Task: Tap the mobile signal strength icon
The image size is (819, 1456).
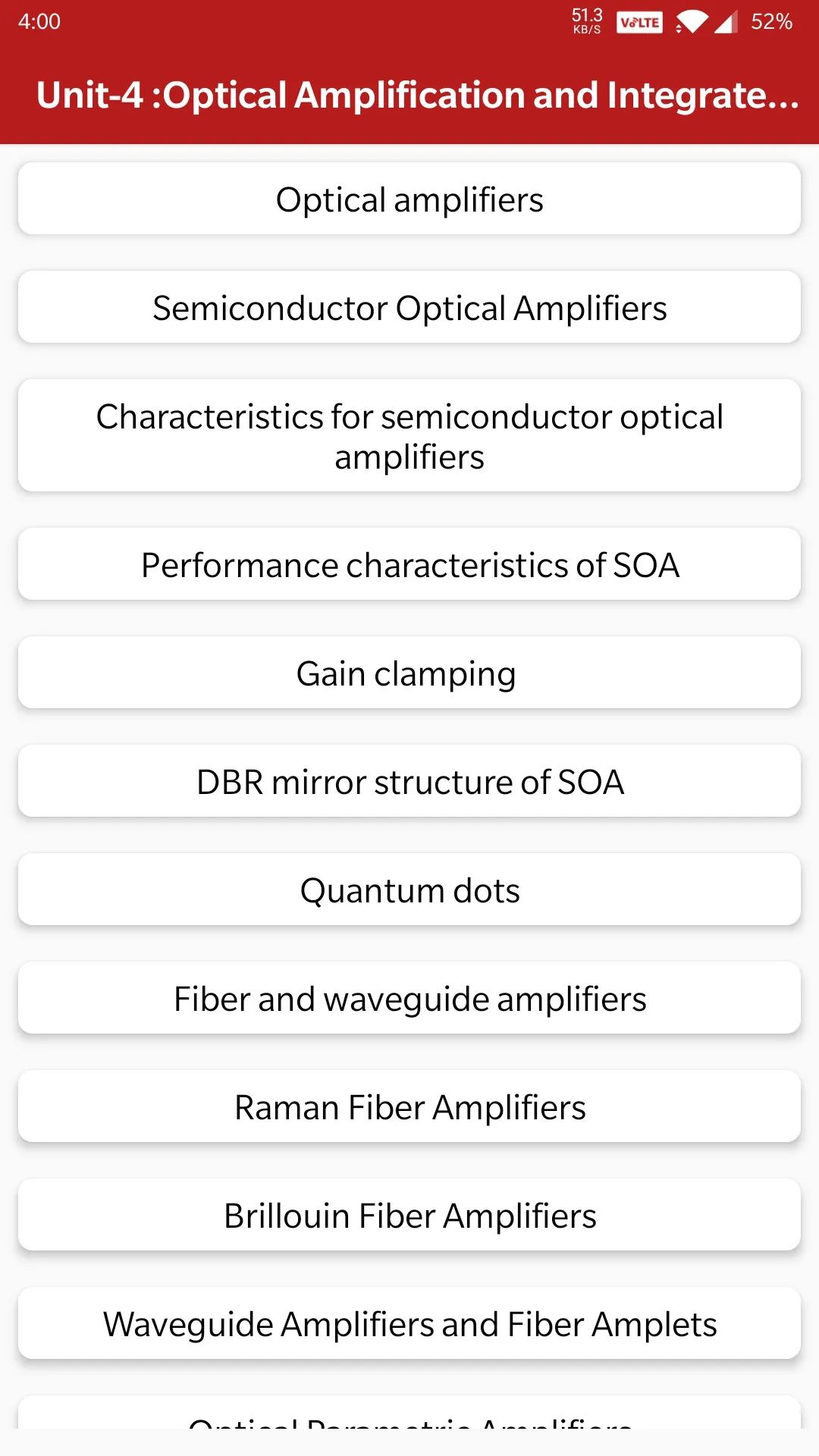Action: (726, 22)
